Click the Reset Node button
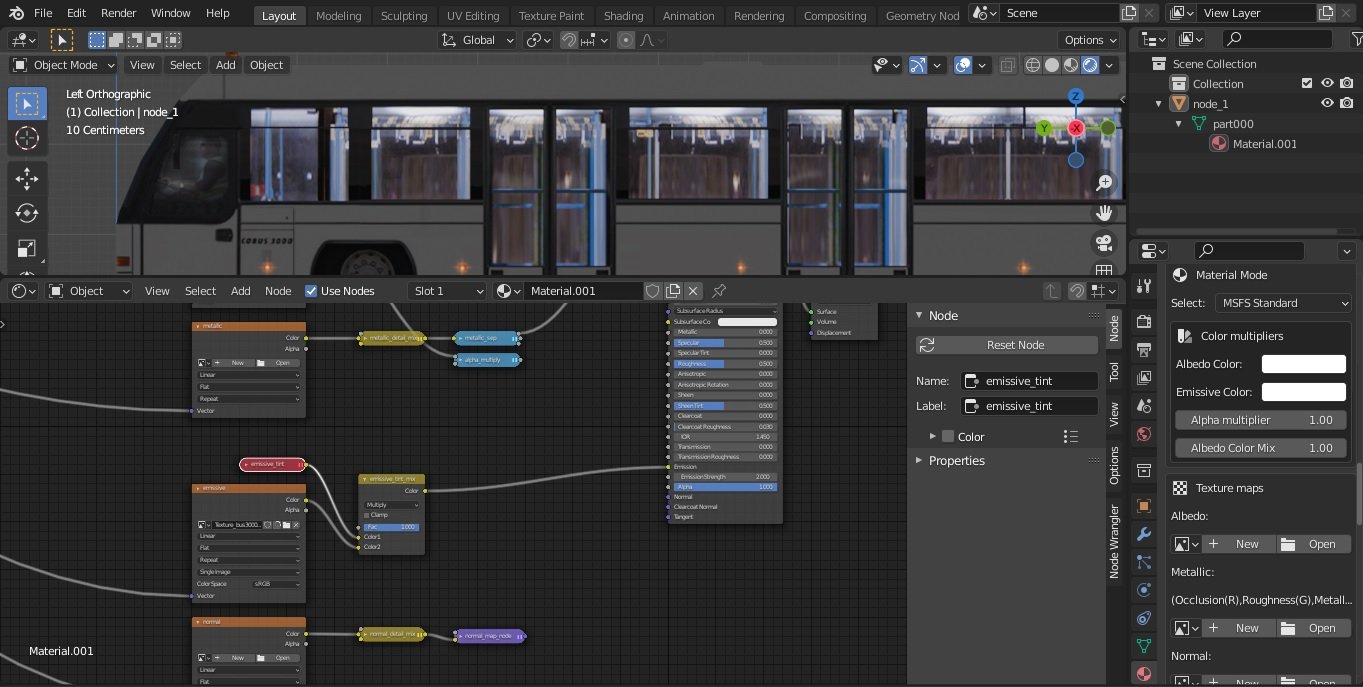Screen dimensions: 1363x687 1007,345
